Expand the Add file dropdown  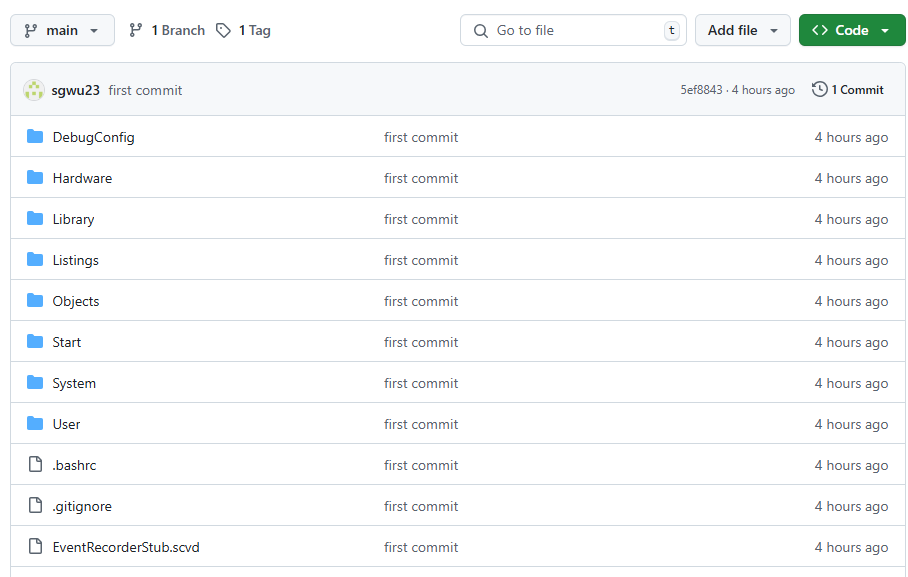click(x=742, y=30)
